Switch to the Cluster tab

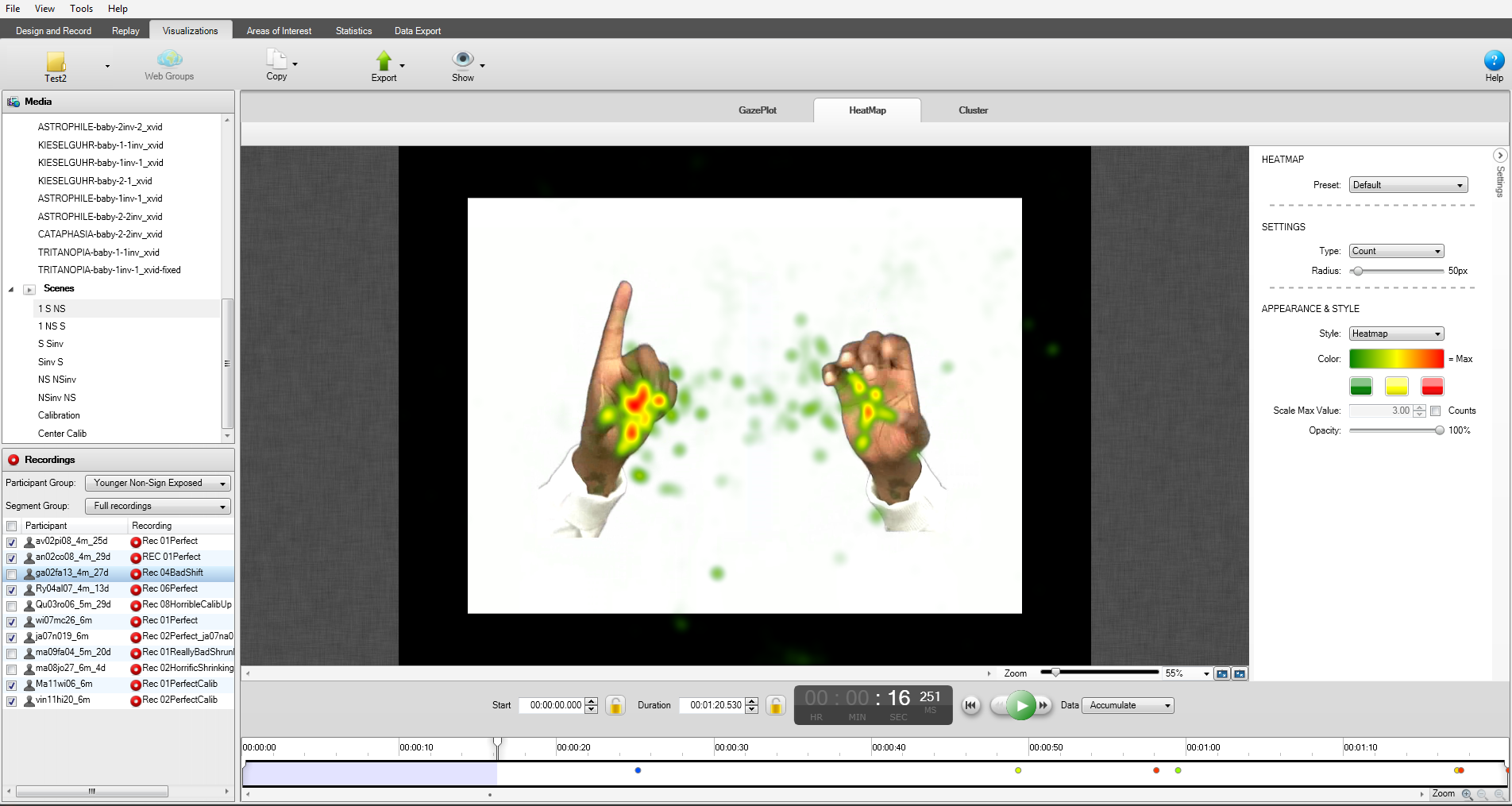(x=973, y=110)
